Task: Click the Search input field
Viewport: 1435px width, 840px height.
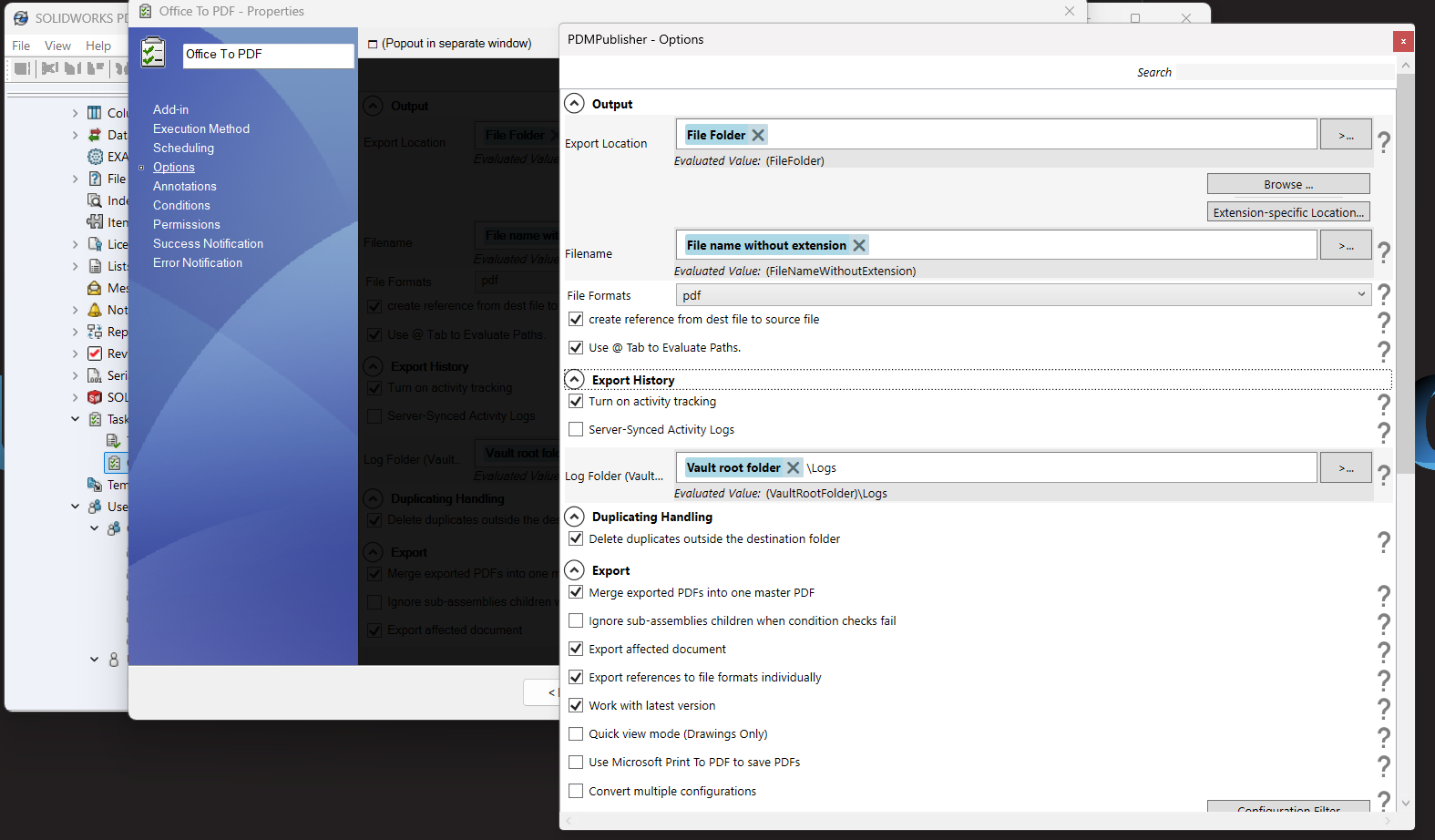Action: click(x=1283, y=72)
